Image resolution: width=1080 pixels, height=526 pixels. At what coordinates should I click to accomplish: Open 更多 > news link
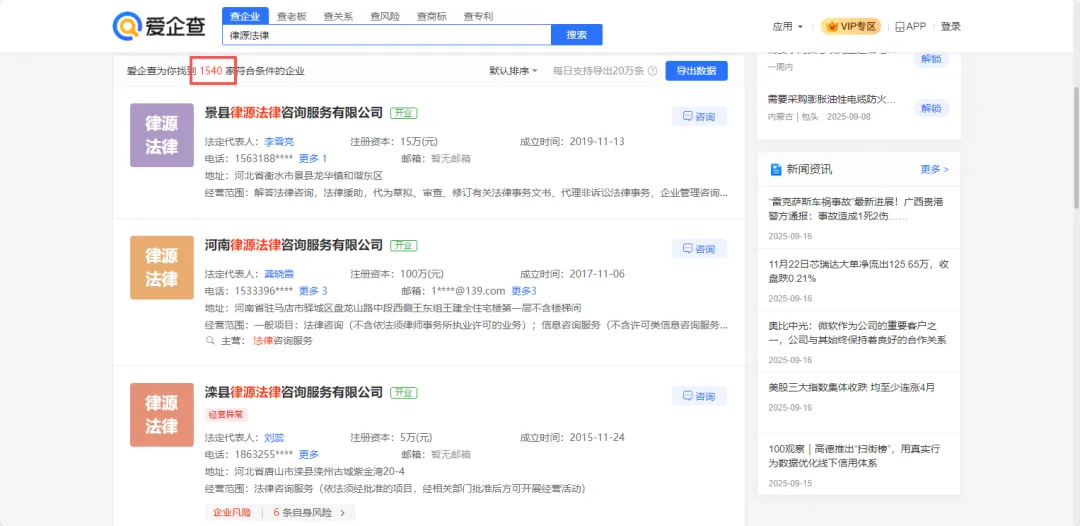(935, 169)
